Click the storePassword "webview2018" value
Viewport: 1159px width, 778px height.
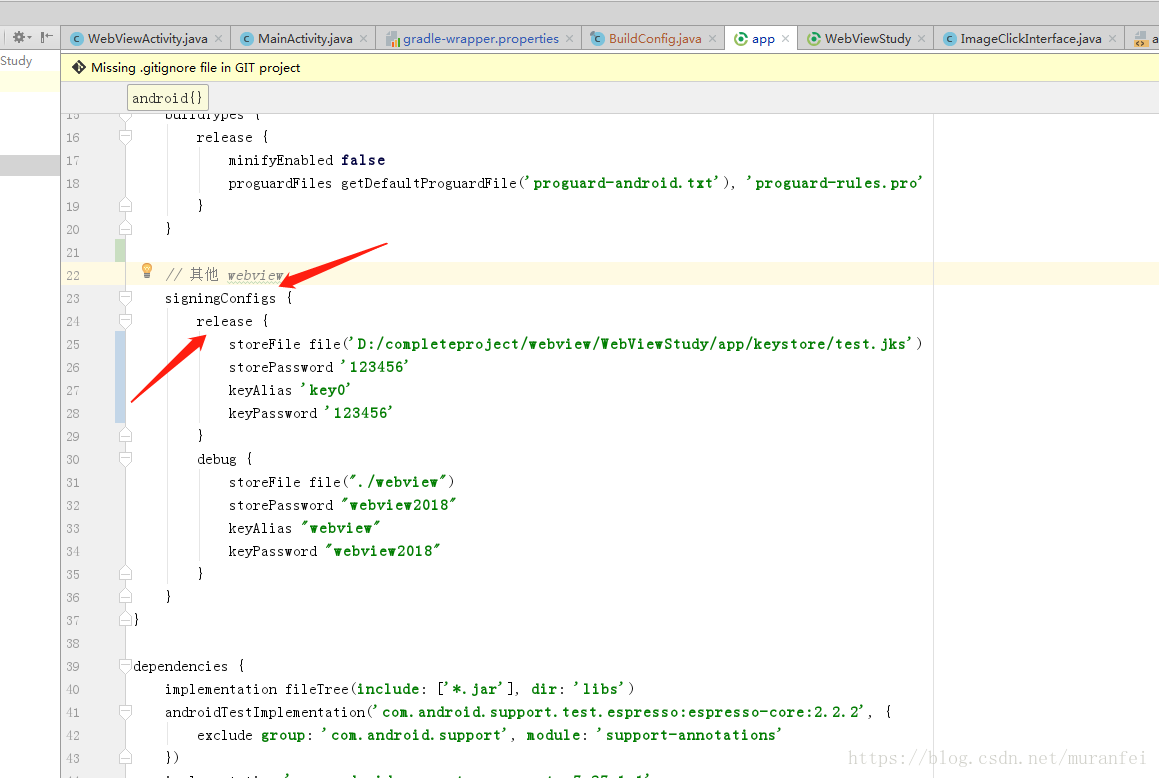398,505
